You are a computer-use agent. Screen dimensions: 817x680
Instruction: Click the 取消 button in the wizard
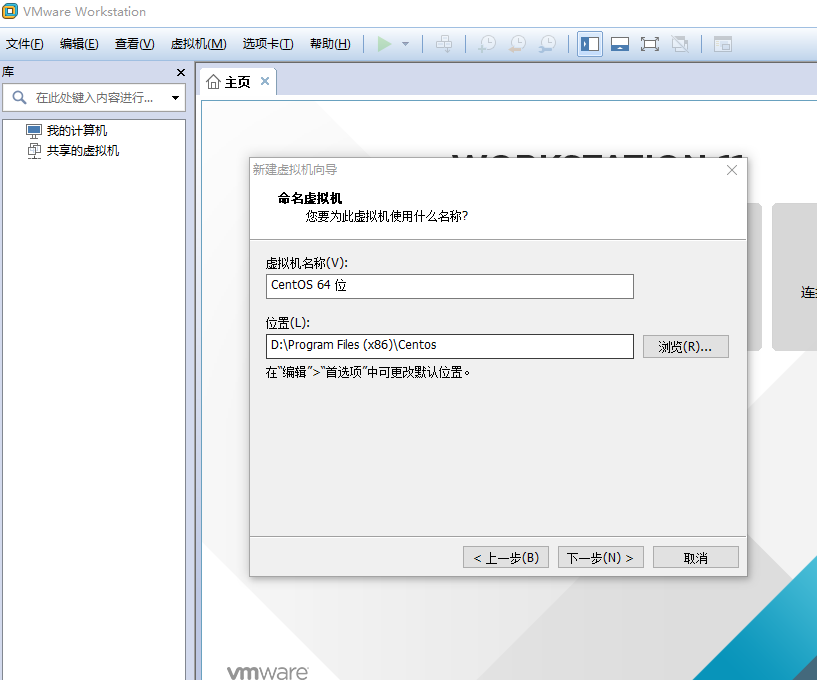click(x=696, y=558)
